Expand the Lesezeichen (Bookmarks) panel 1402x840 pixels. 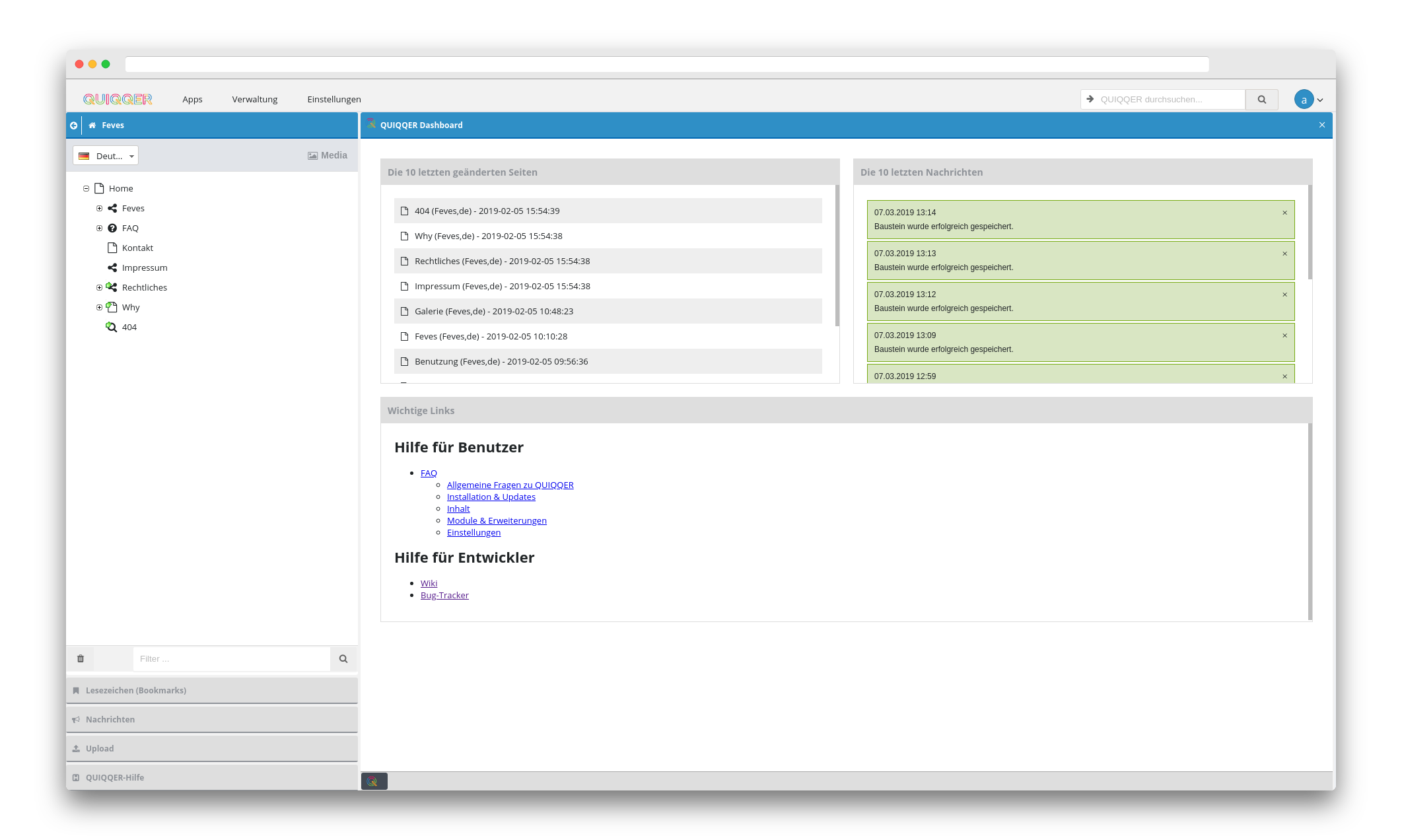point(211,690)
